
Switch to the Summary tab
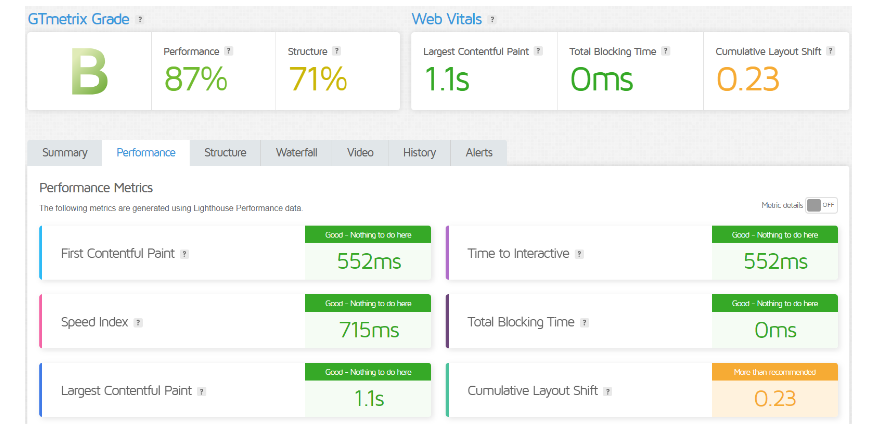(65, 153)
